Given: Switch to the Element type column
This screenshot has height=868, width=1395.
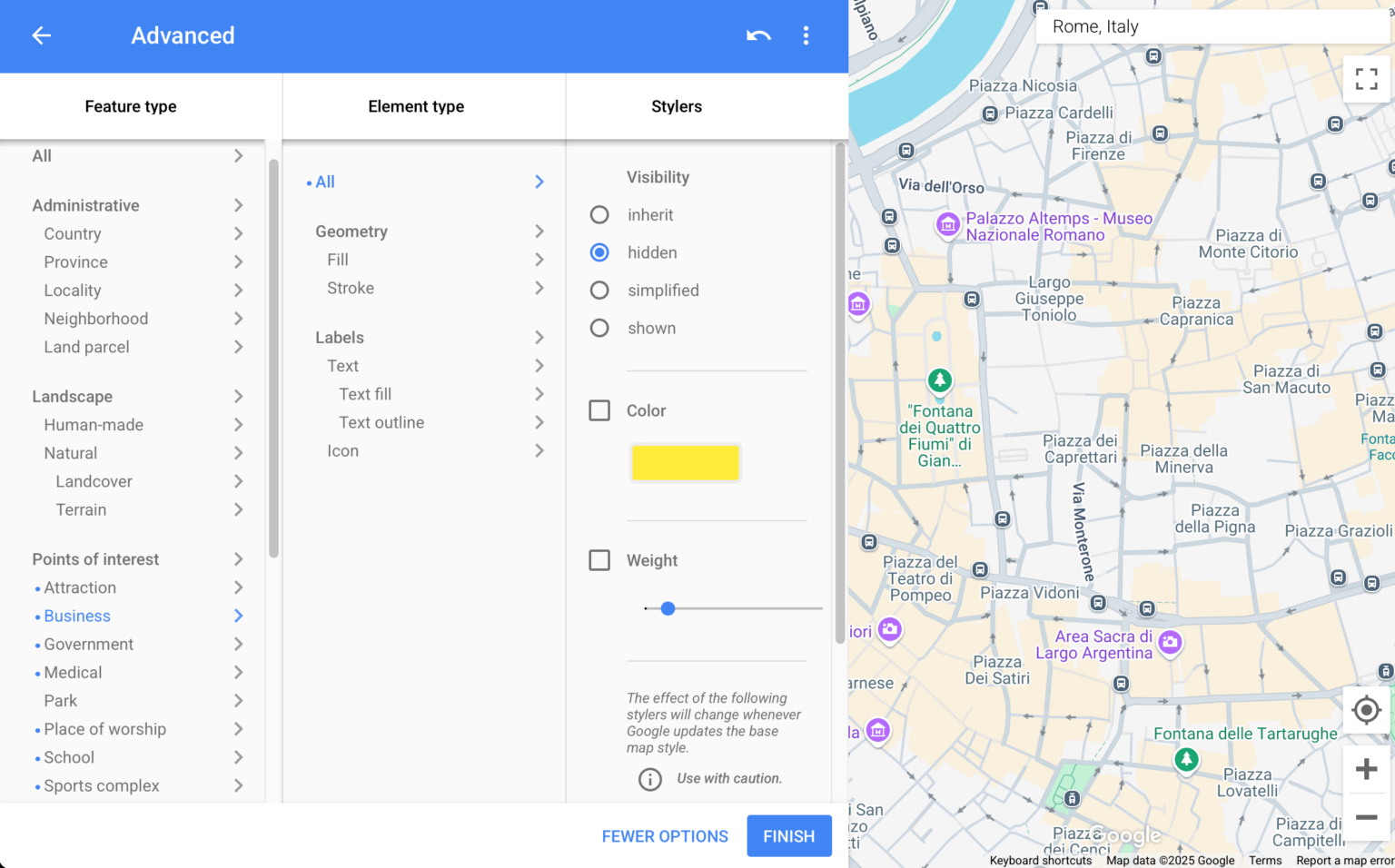Looking at the screenshot, I should (x=416, y=106).
